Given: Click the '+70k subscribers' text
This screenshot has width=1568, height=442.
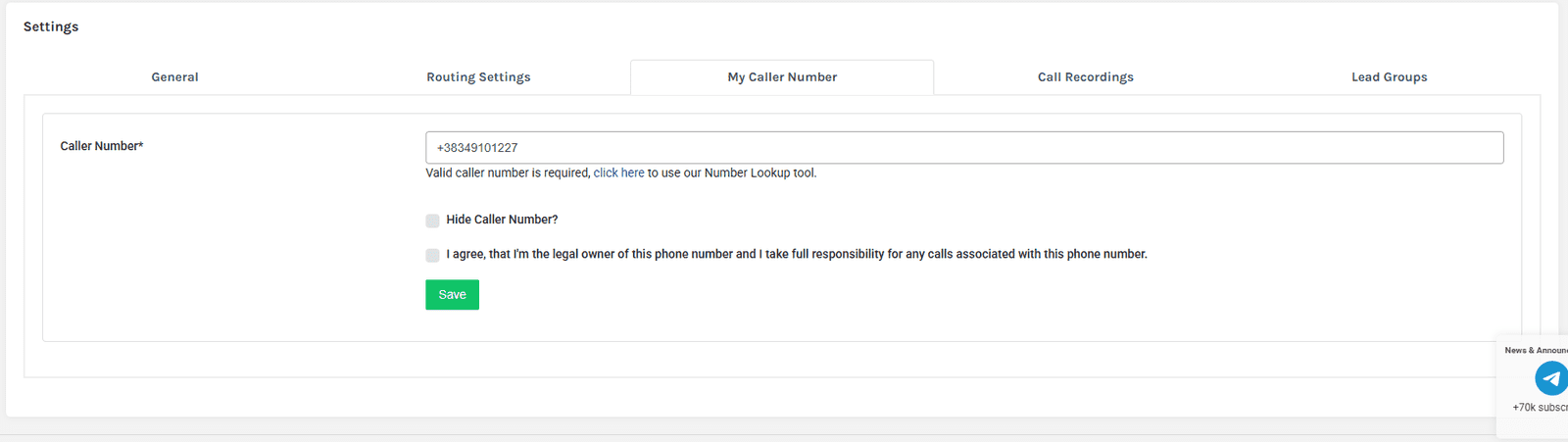Looking at the screenshot, I should tap(1540, 408).
